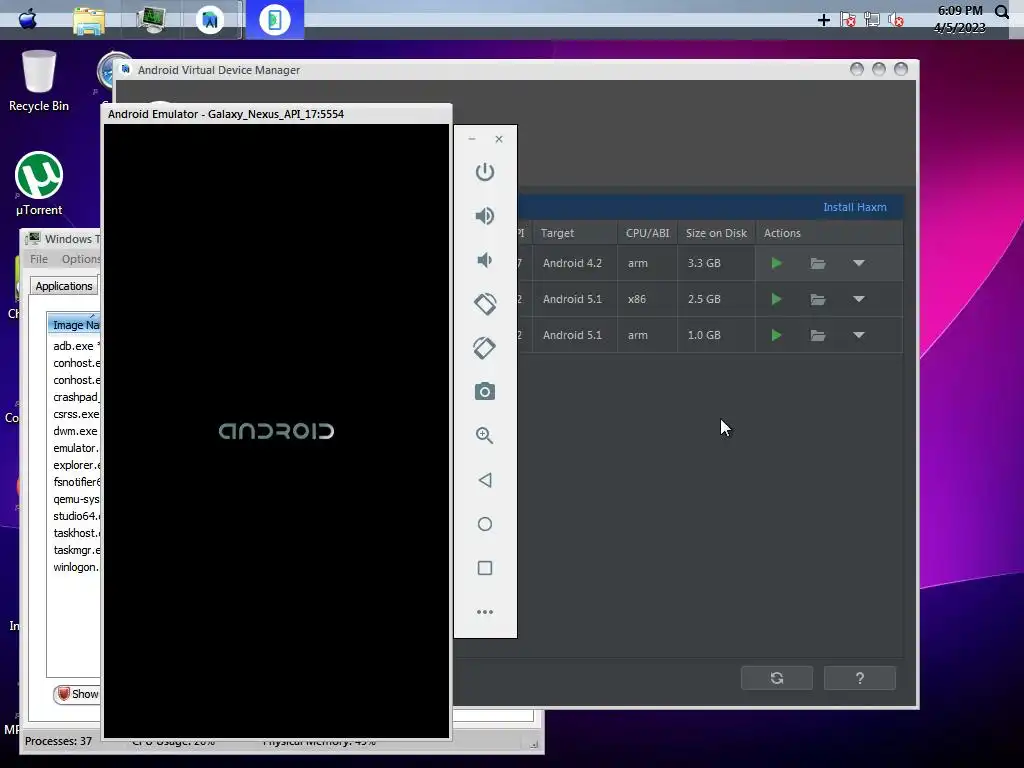Switch to Applications tab in Task Manager
Screen dimensions: 1024x768
click(63, 286)
